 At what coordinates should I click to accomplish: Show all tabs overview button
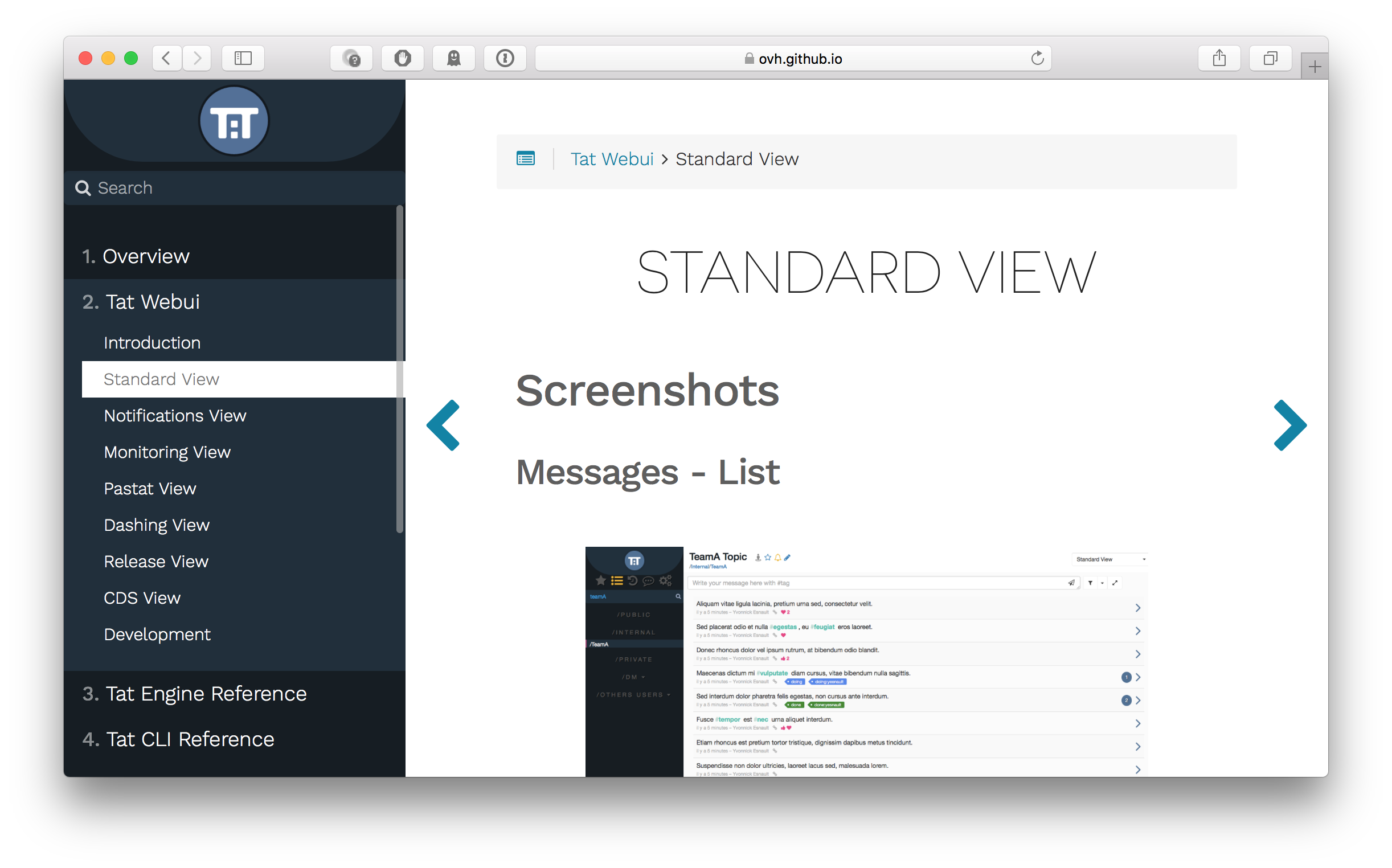pyautogui.click(x=1270, y=58)
